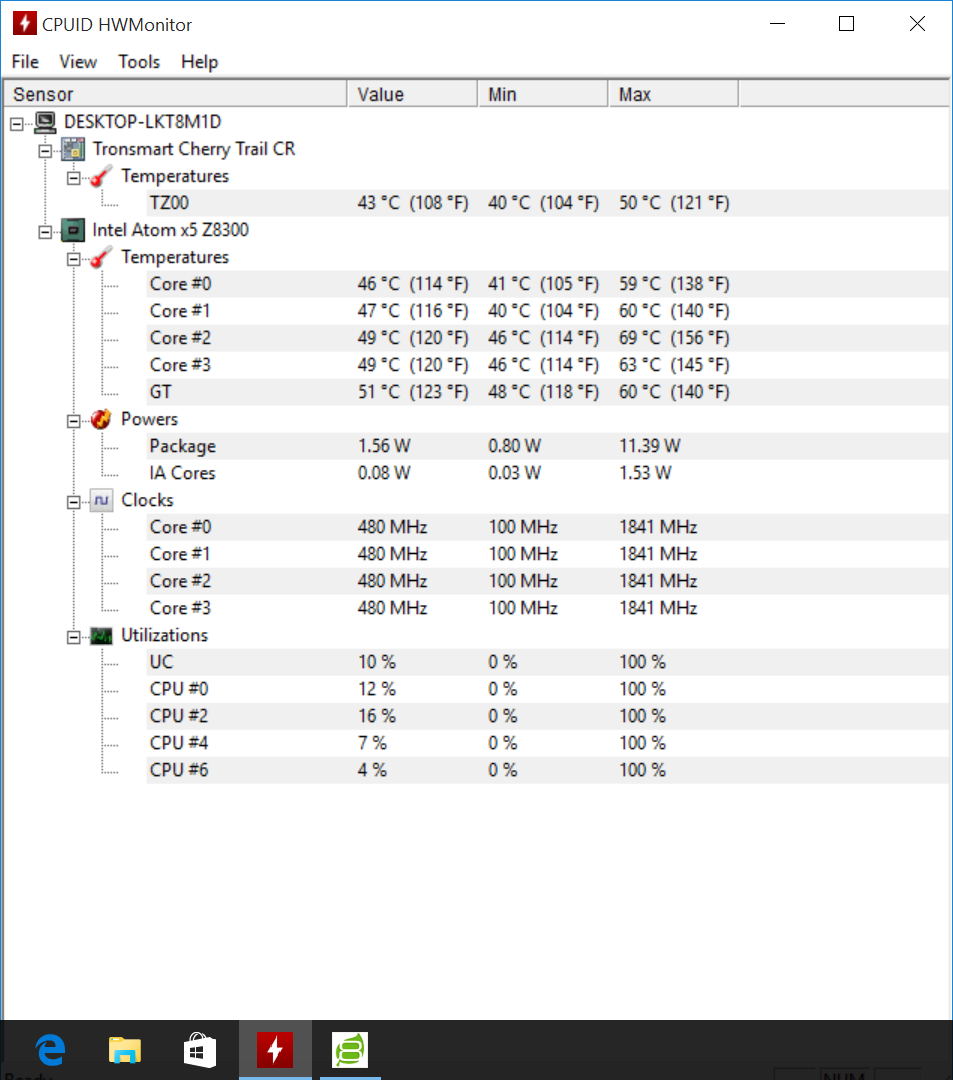This screenshot has width=953, height=1080.
Task: Open the Help menu
Action: [x=199, y=61]
